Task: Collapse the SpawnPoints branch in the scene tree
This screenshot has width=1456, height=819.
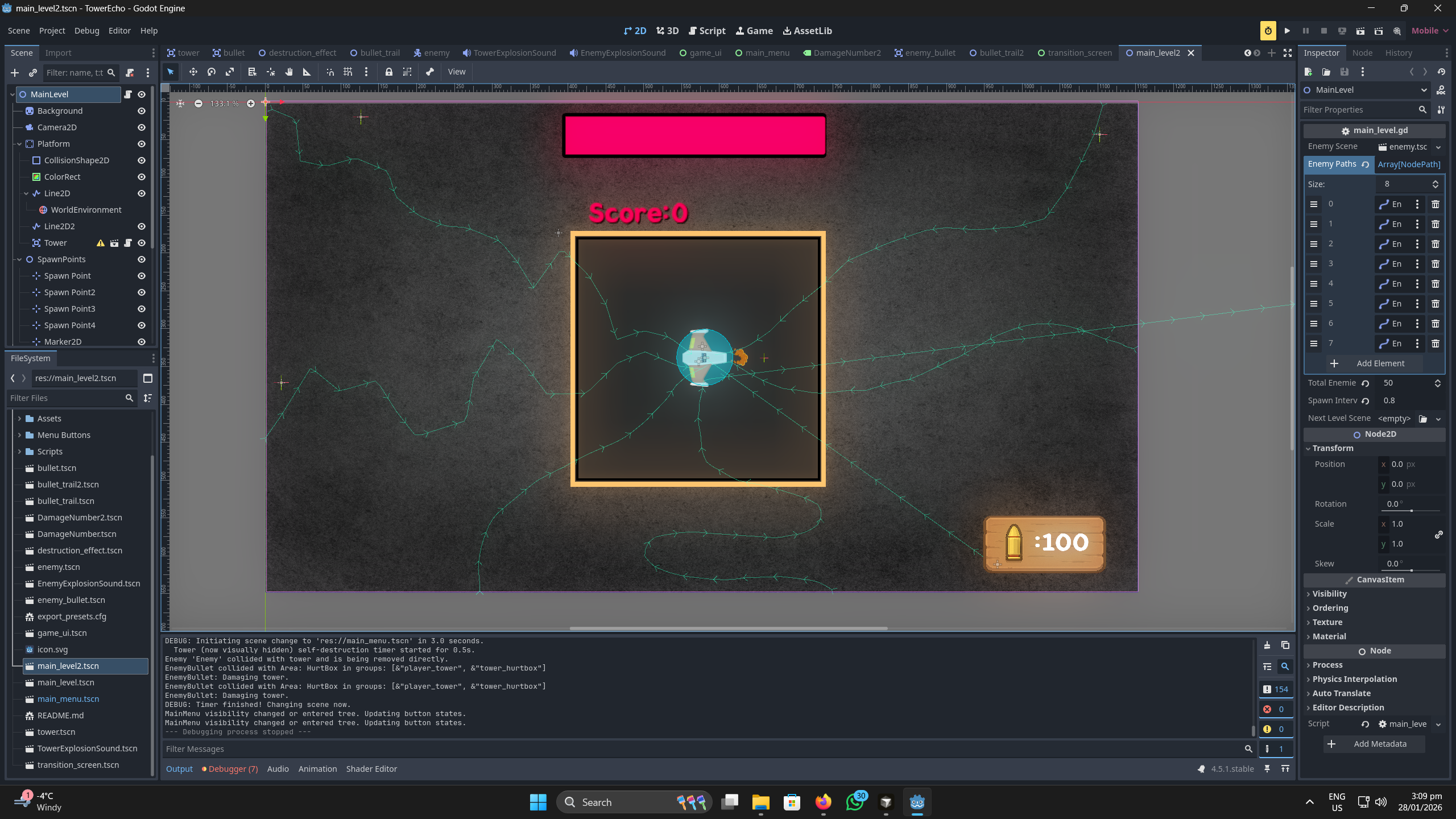Action: pos(19,259)
